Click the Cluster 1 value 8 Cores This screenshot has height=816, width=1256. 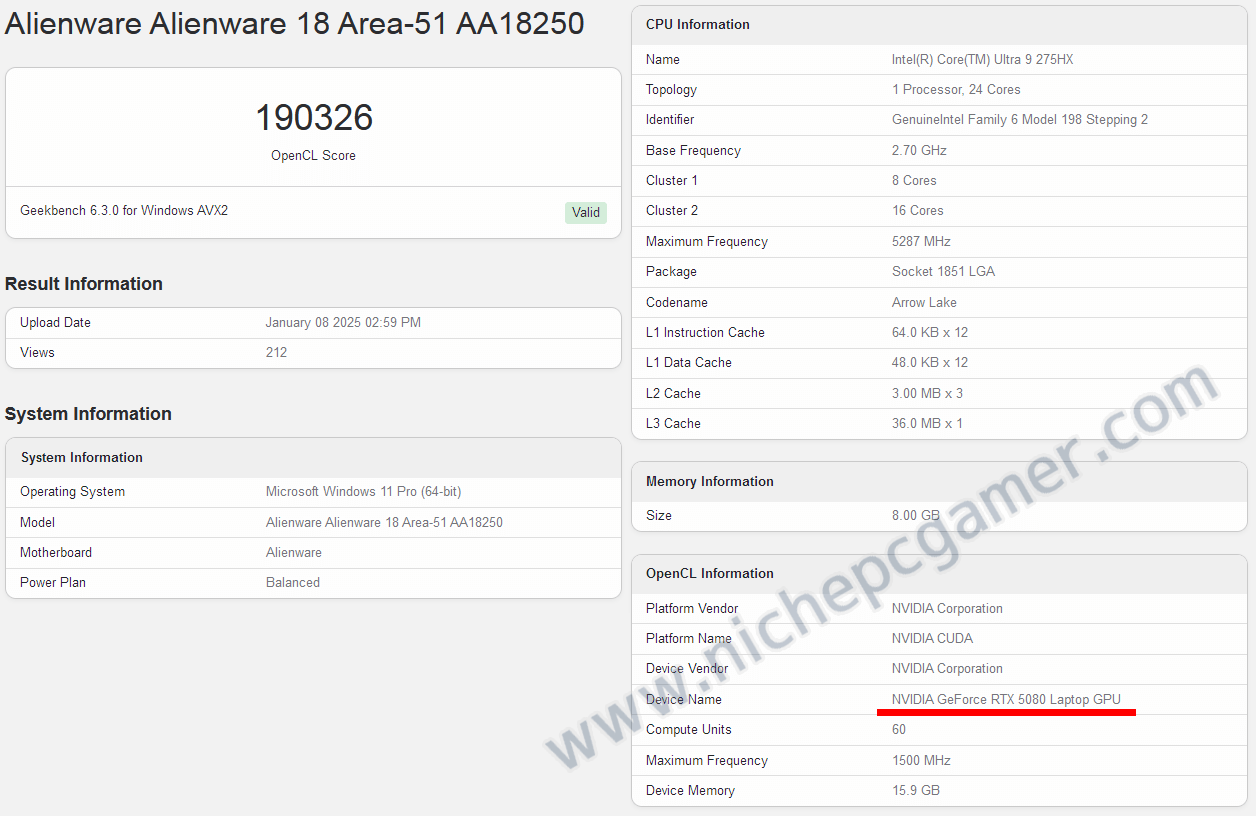tap(914, 181)
